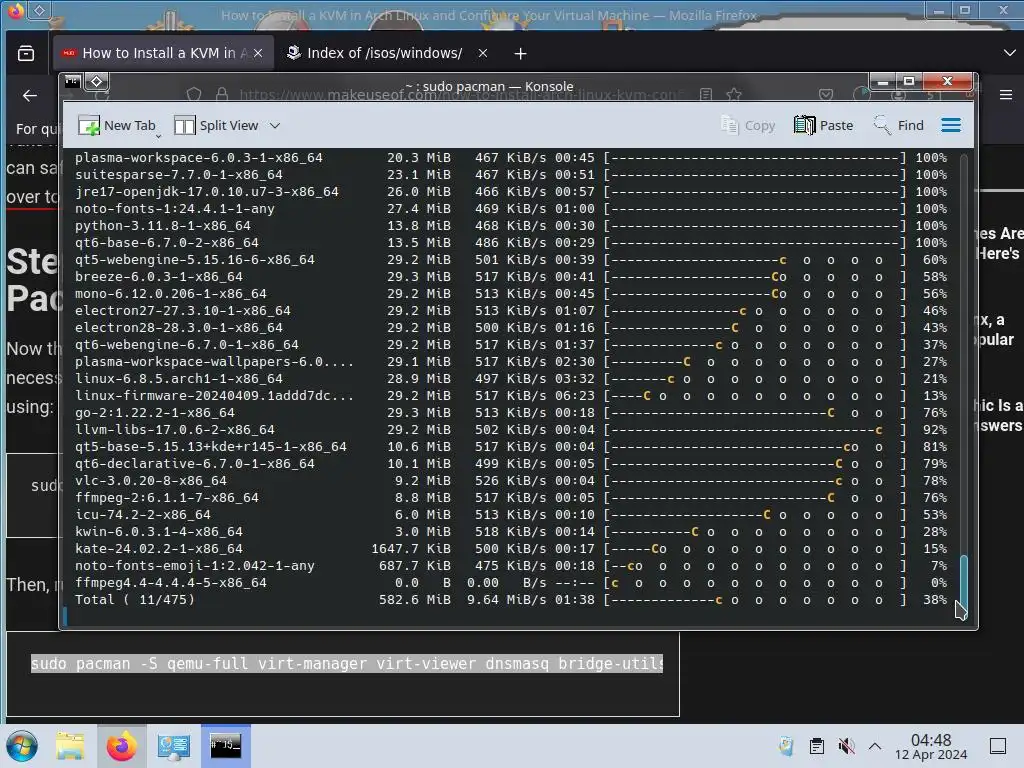Screen dimensions: 1024x768
Task: Click the linux-firmware download progress bar
Action: (755, 396)
